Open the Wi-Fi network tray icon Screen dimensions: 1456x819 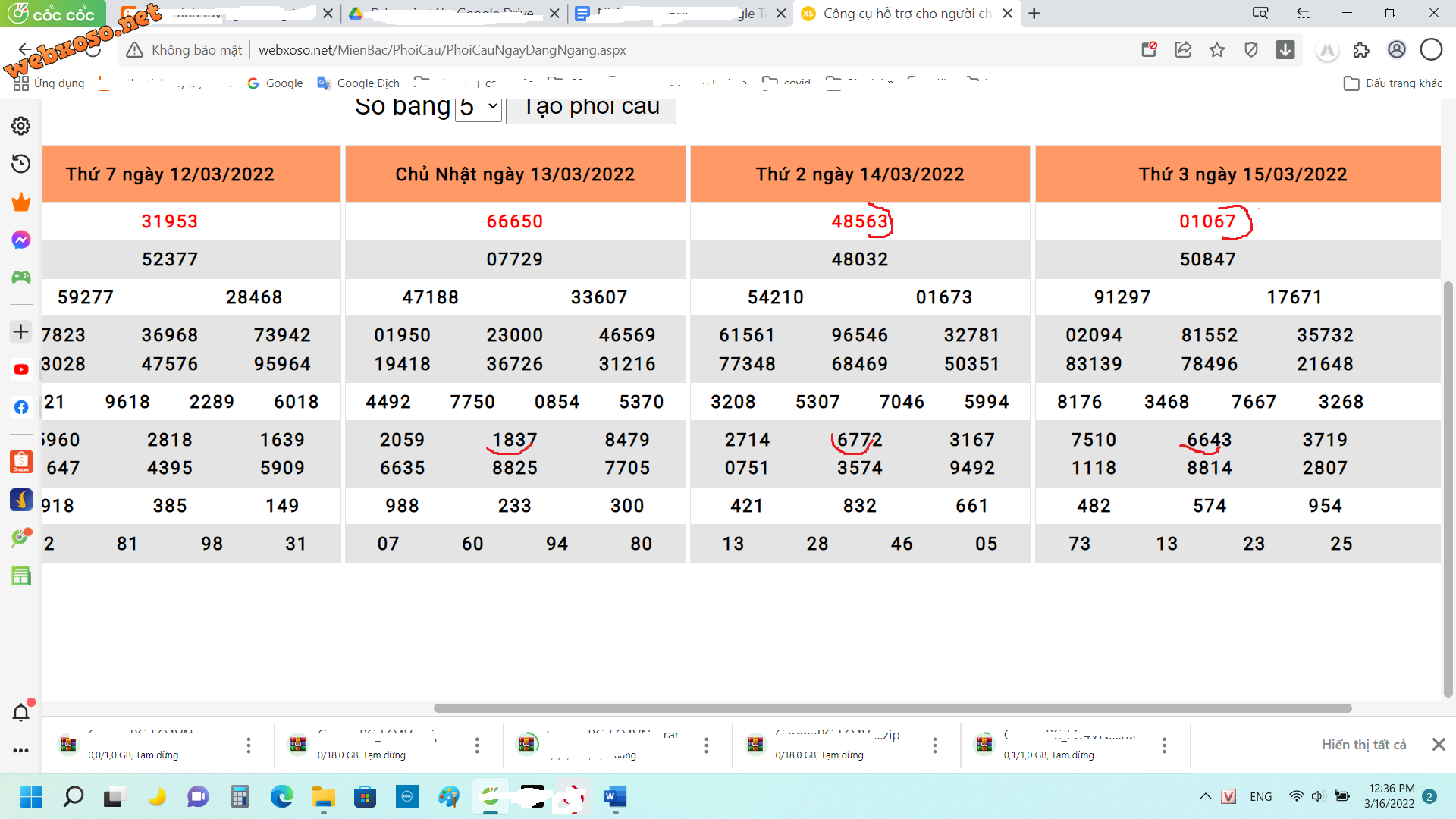click(1297, 796)
